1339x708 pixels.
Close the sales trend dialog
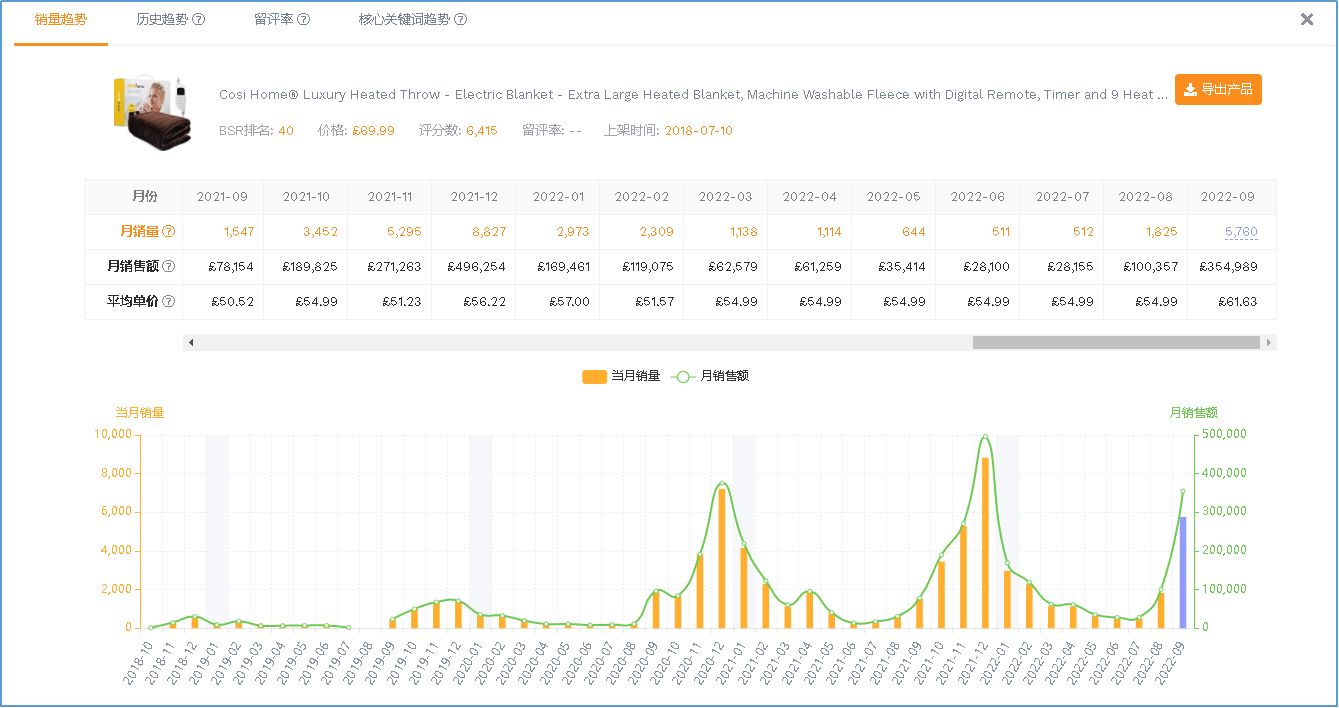tap(1306, 19)
